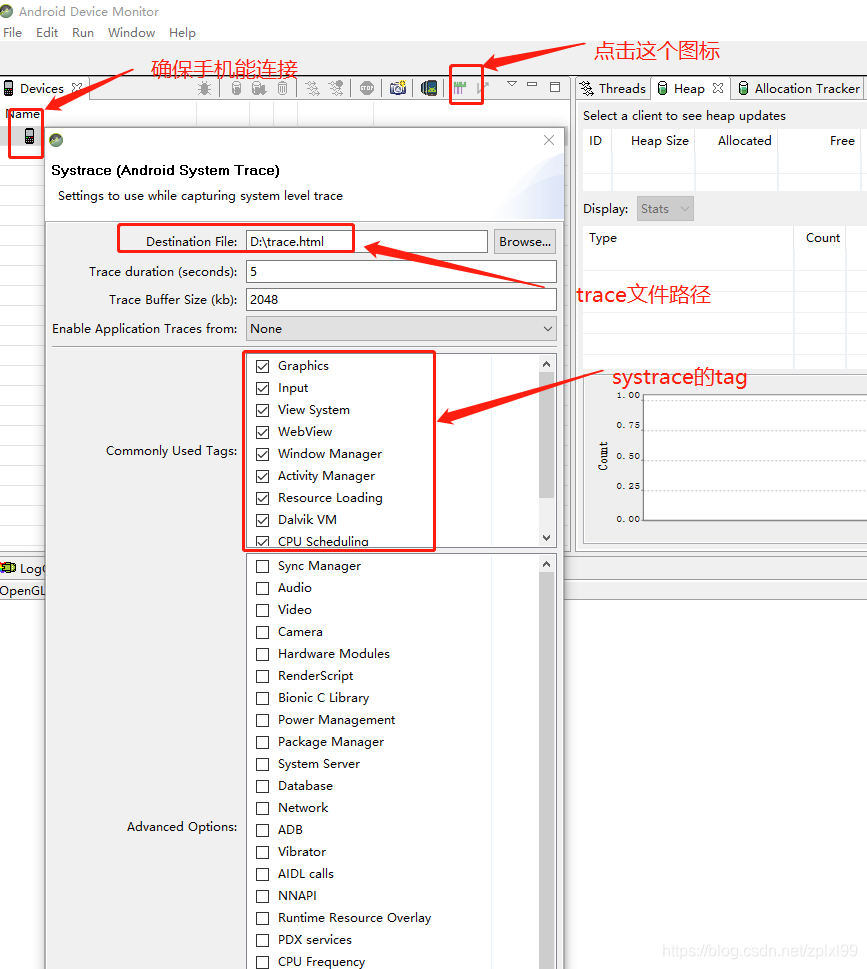
Task: Click the OpenGL trace arrow icon
Action: tap(483, 88)
